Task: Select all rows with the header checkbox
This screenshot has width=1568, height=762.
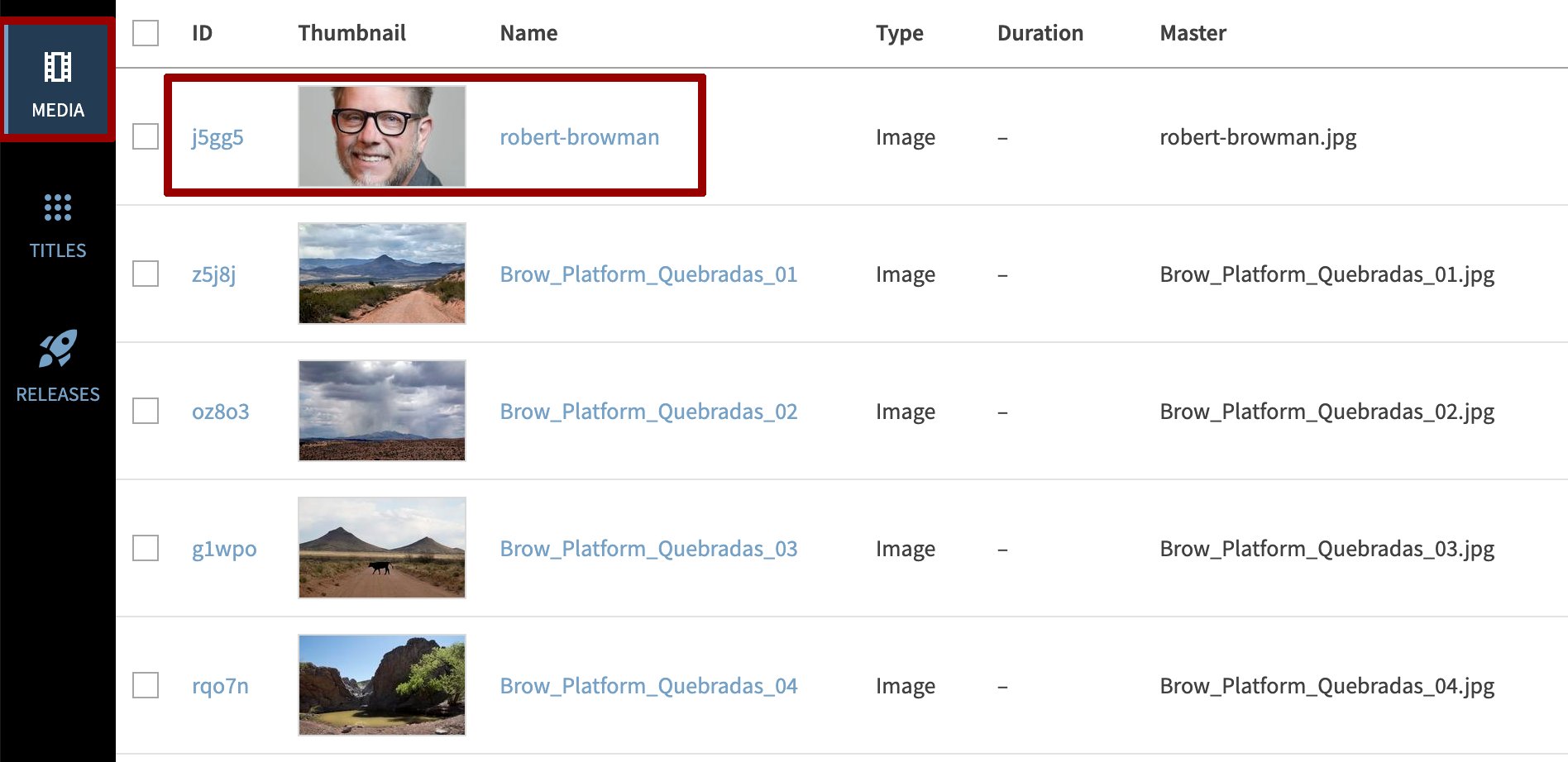Action: [145, 33]
